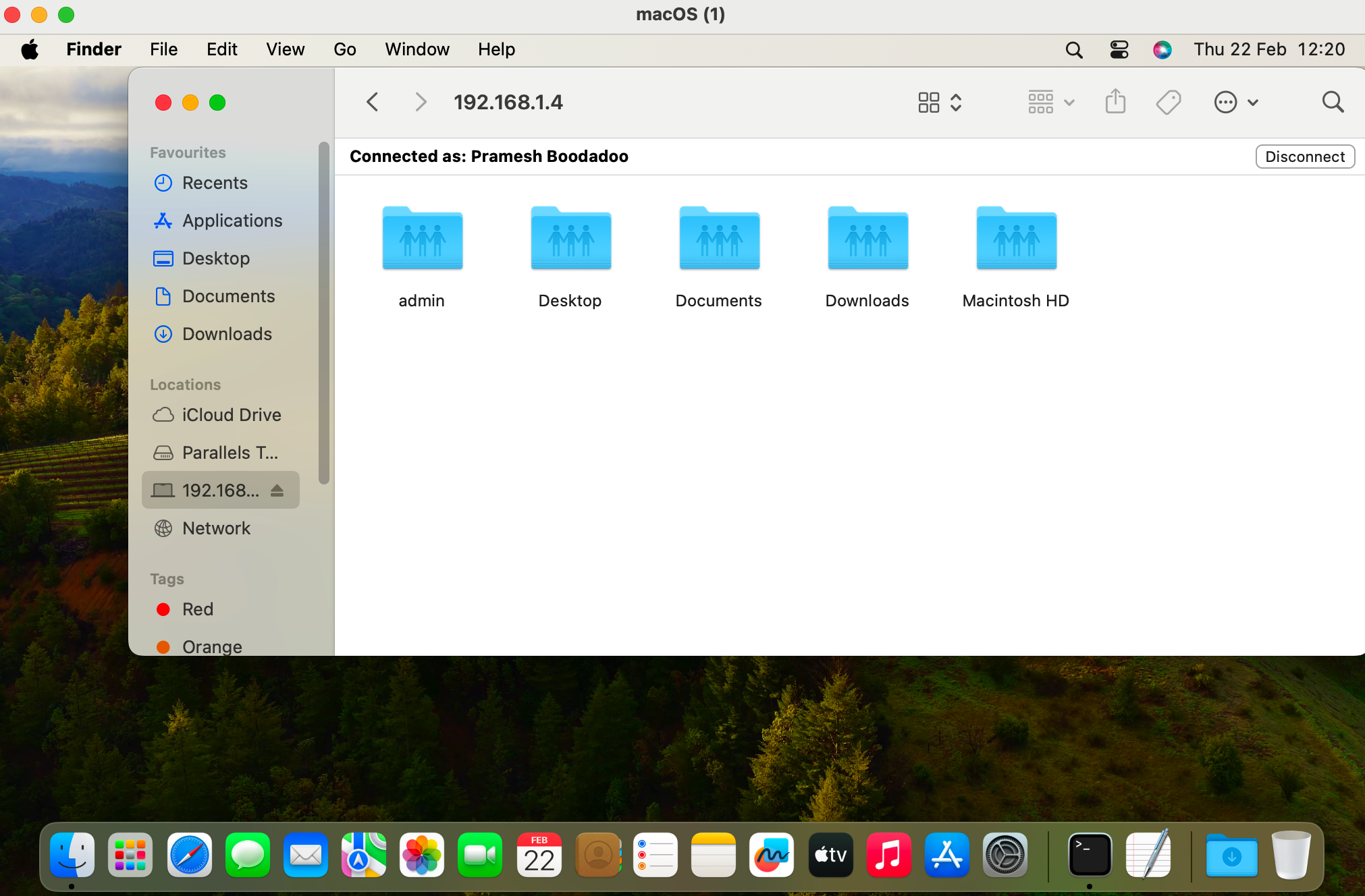Switch view mode with icon view selector
Image resolution: width=1365 pixels, height=896 pixels.
pyautogui.click(x=940, y=103)
